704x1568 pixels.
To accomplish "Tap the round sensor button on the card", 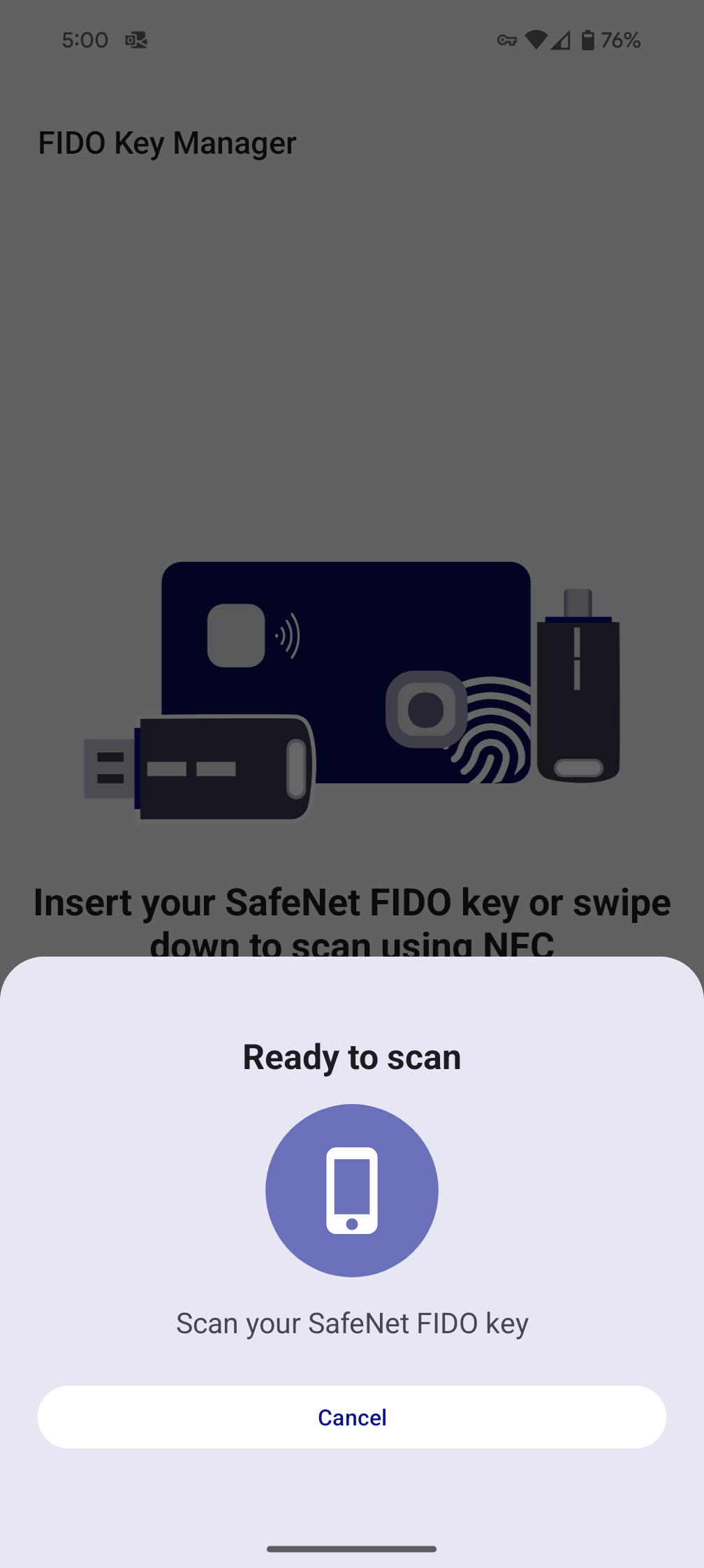I will coord(426,709).
